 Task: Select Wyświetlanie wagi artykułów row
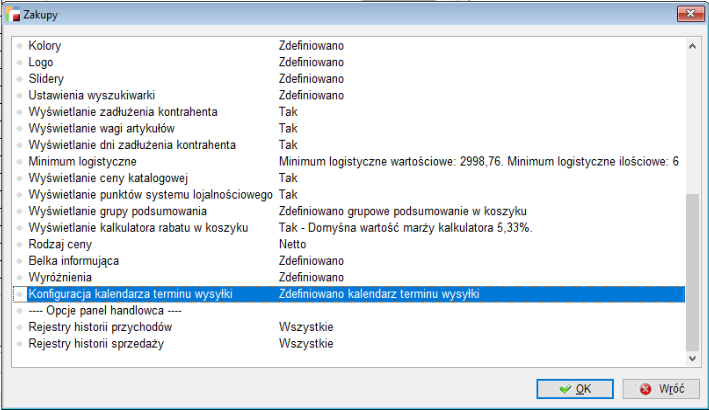[x=101, y=129]
